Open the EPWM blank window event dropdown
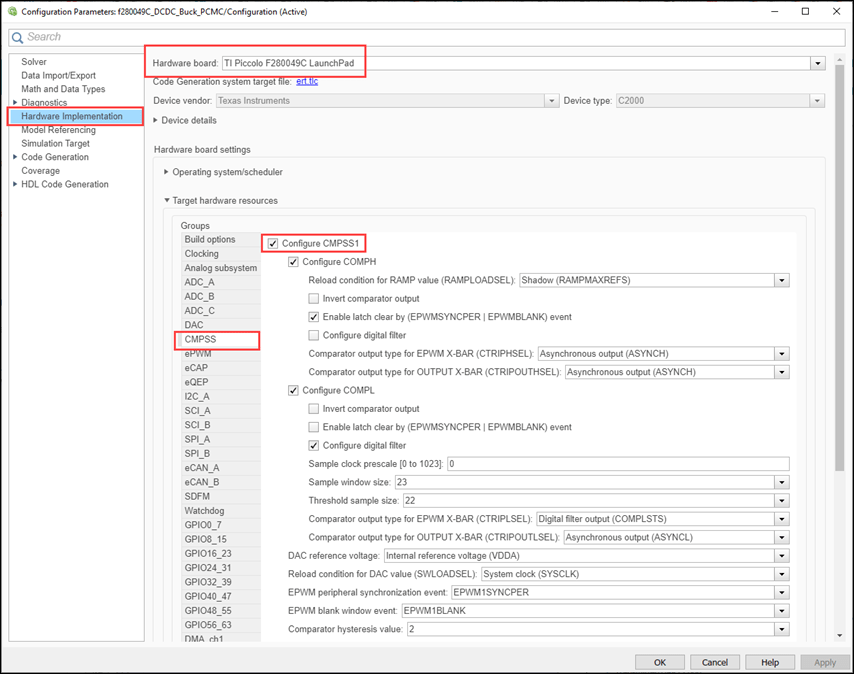The width and height of the screenshot is (854, 674). pyautogui.click(x=782, y=611)
